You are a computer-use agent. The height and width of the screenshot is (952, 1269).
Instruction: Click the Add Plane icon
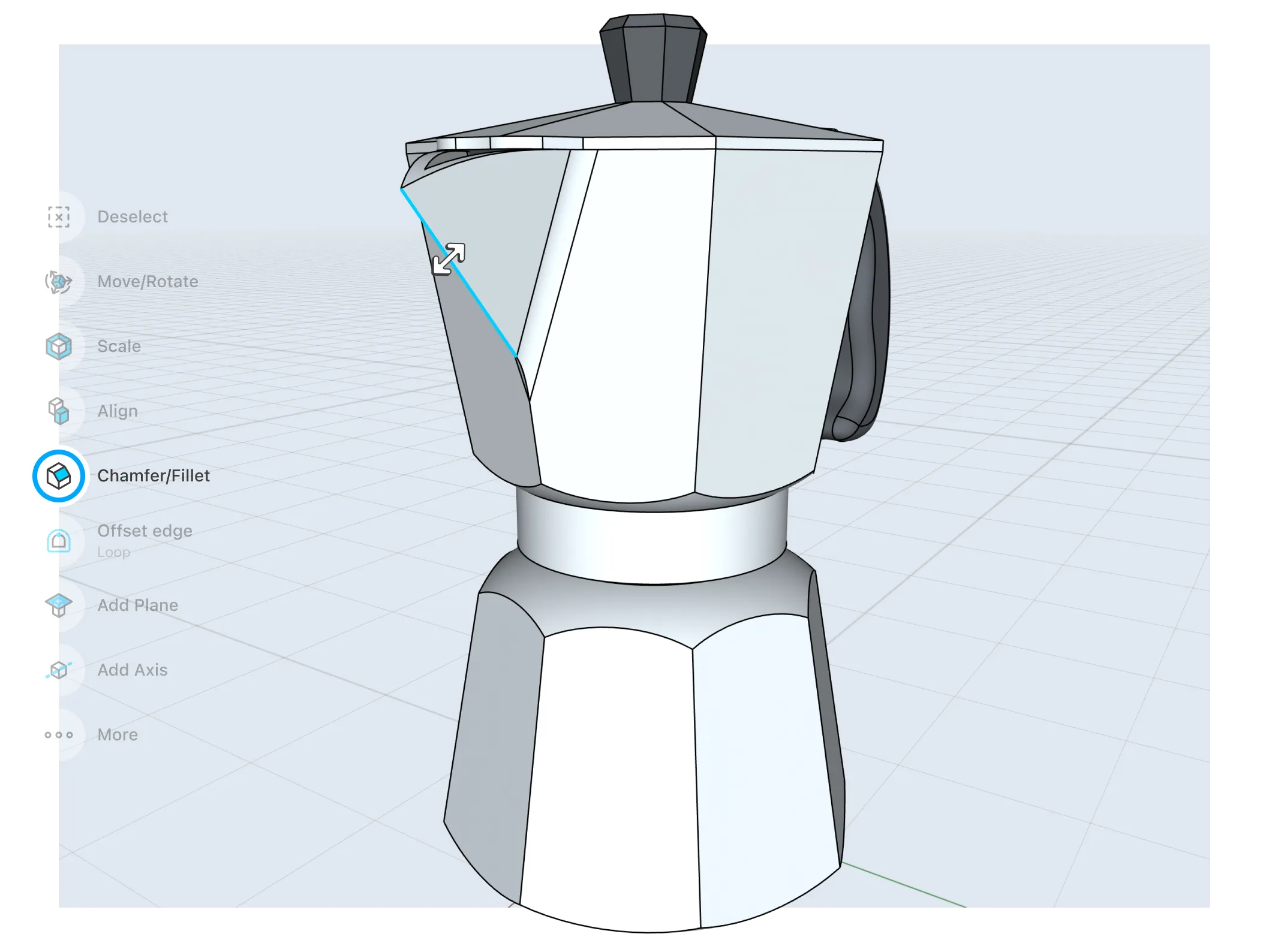[58, 605]
